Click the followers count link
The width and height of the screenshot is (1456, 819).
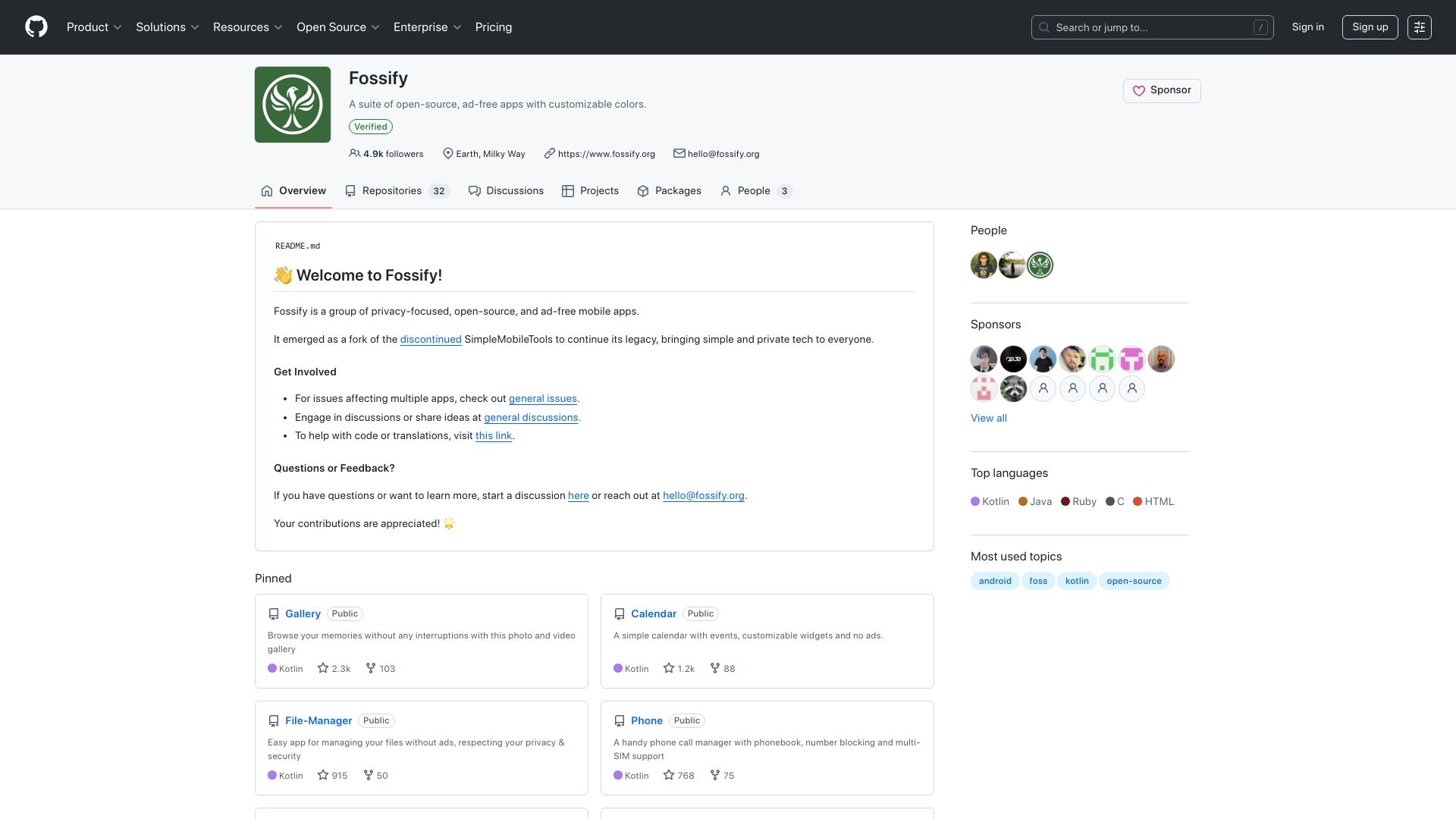click(386, 154)
